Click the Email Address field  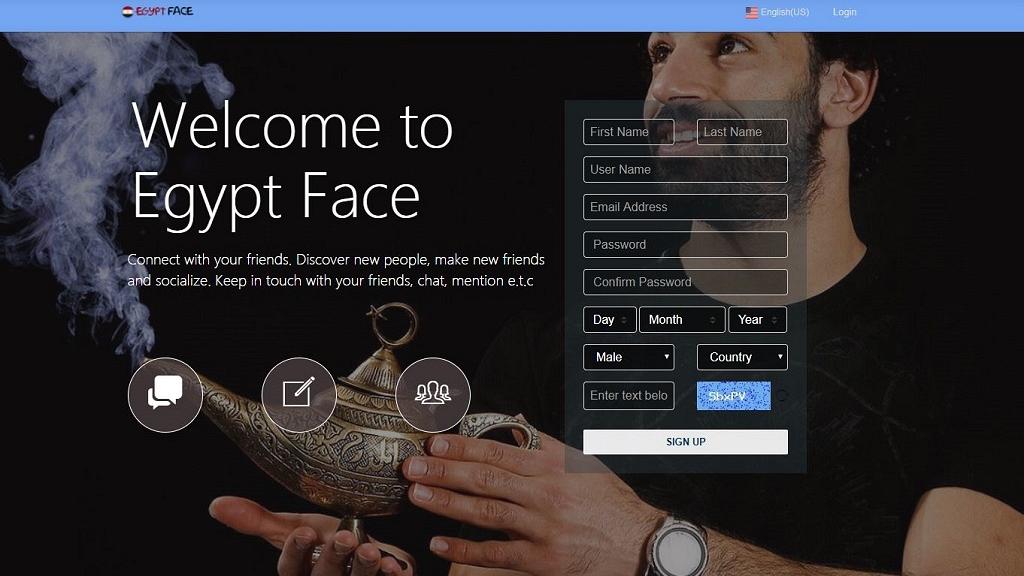tap(685, 207)
